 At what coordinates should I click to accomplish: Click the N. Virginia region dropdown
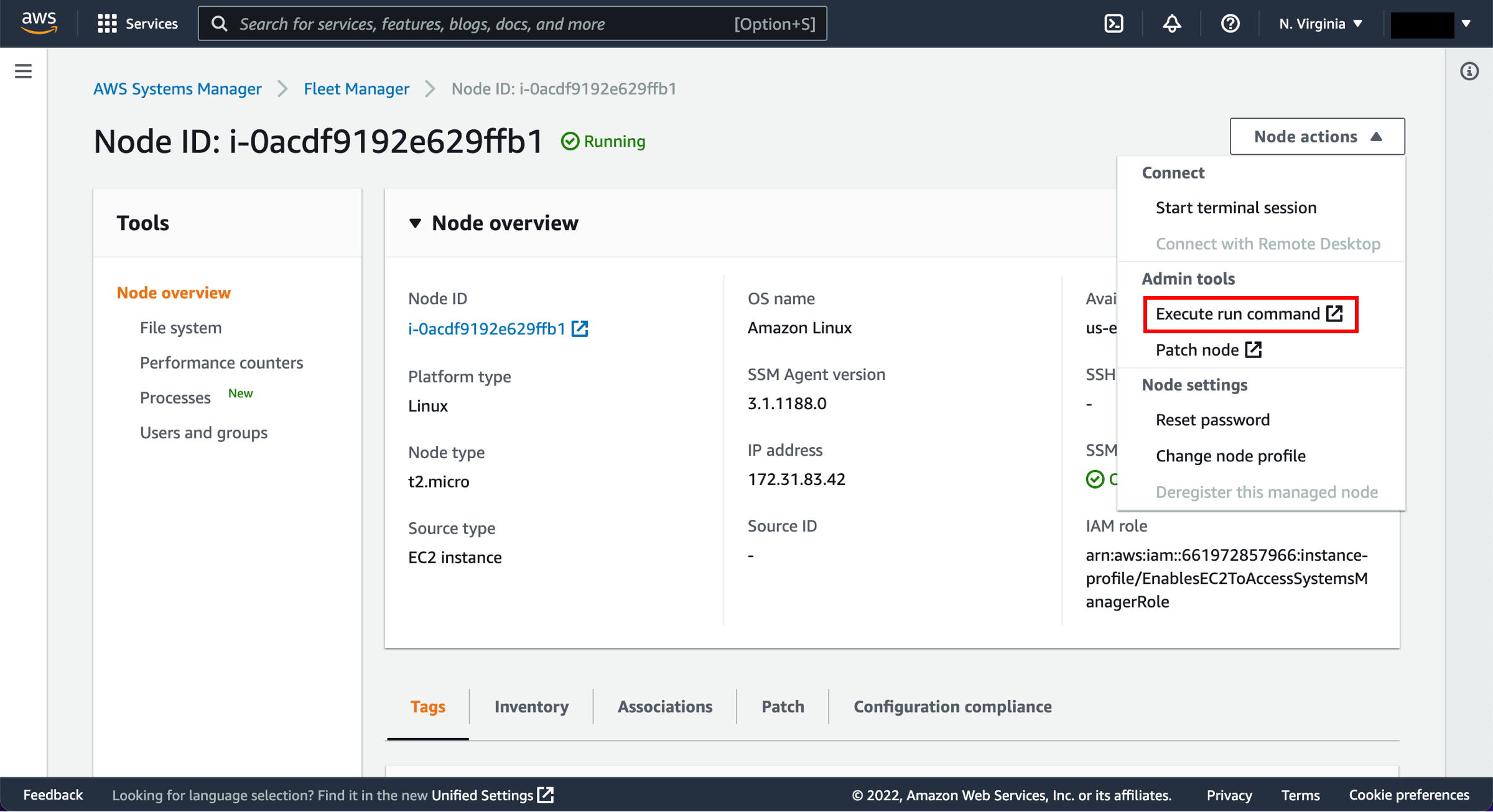[x=1319, y=23]
